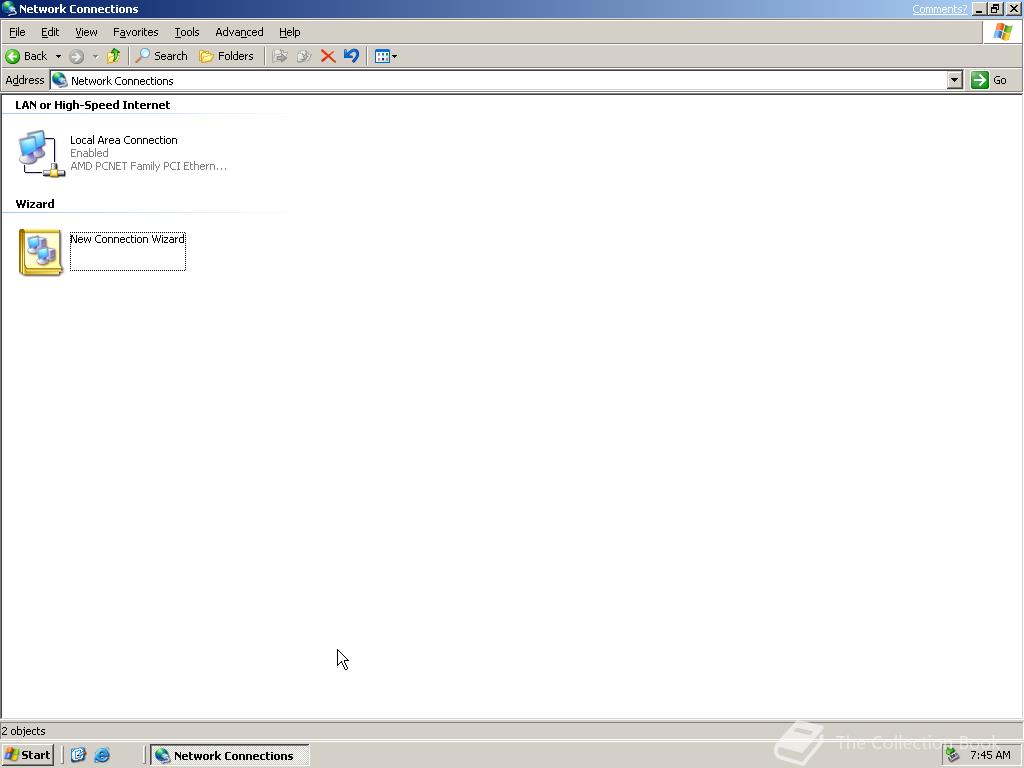Click the Start button

27,755
